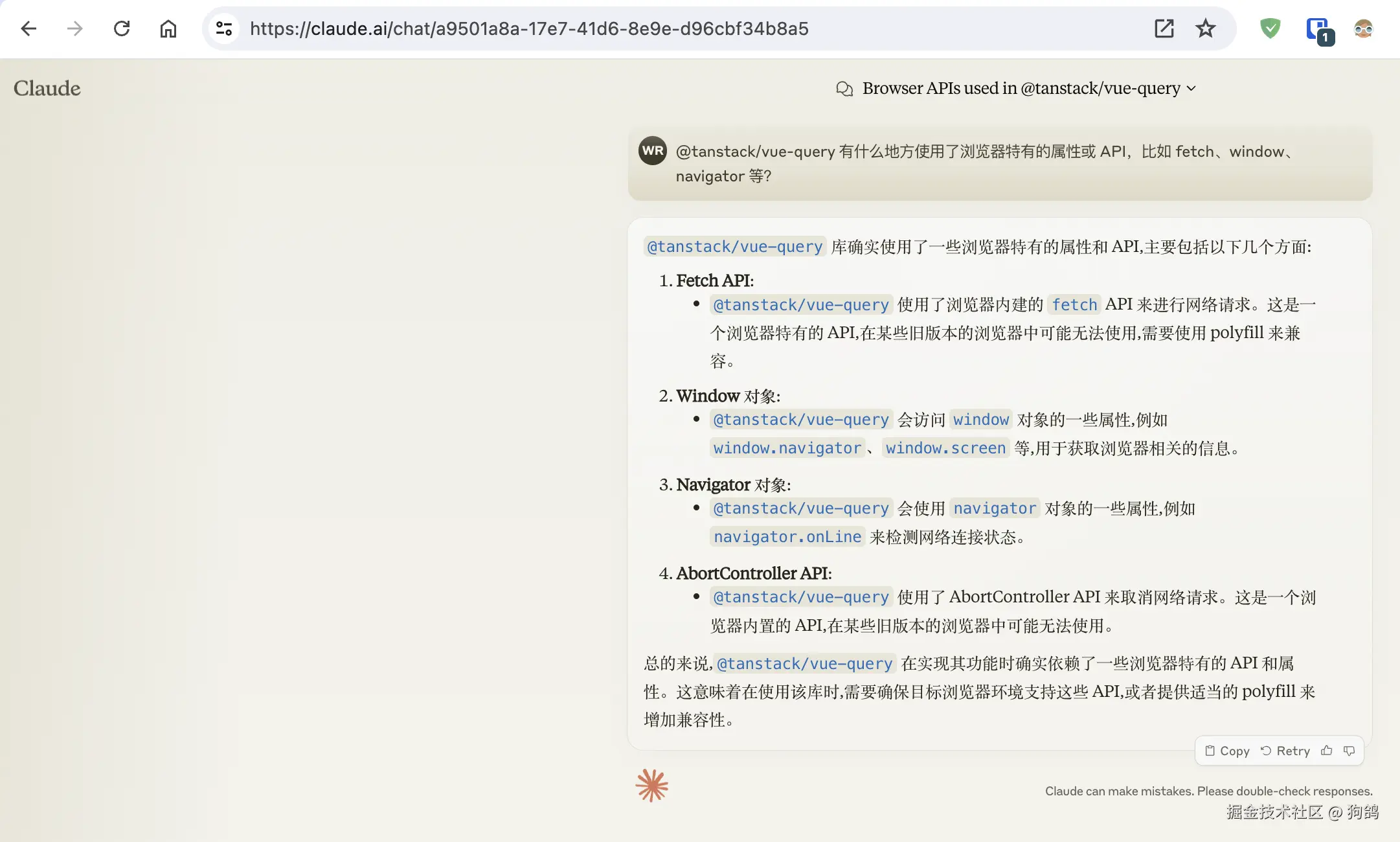Open the share page icon in address bar
The width and height of the screenshot is (1400, 842).
tap(1165, 28)
